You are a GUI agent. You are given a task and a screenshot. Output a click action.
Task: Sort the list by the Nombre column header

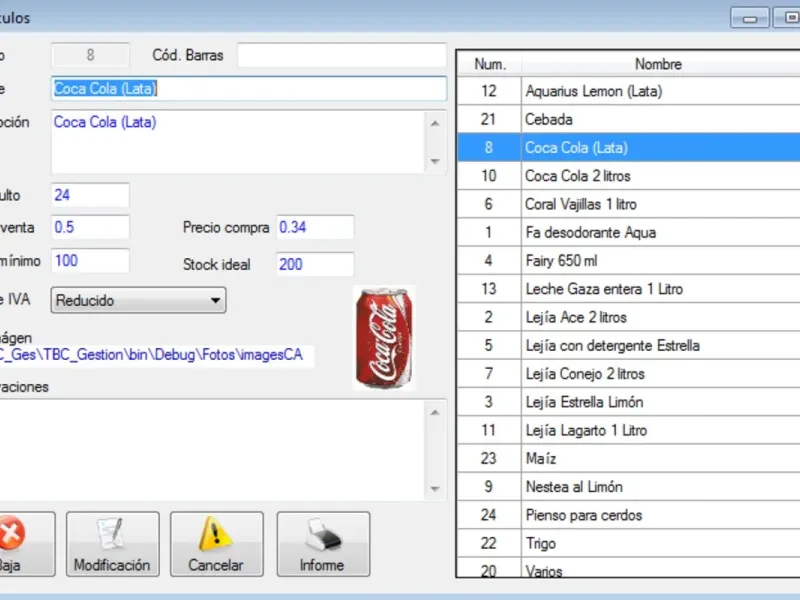pyautogui.click(x=661, y=64)
